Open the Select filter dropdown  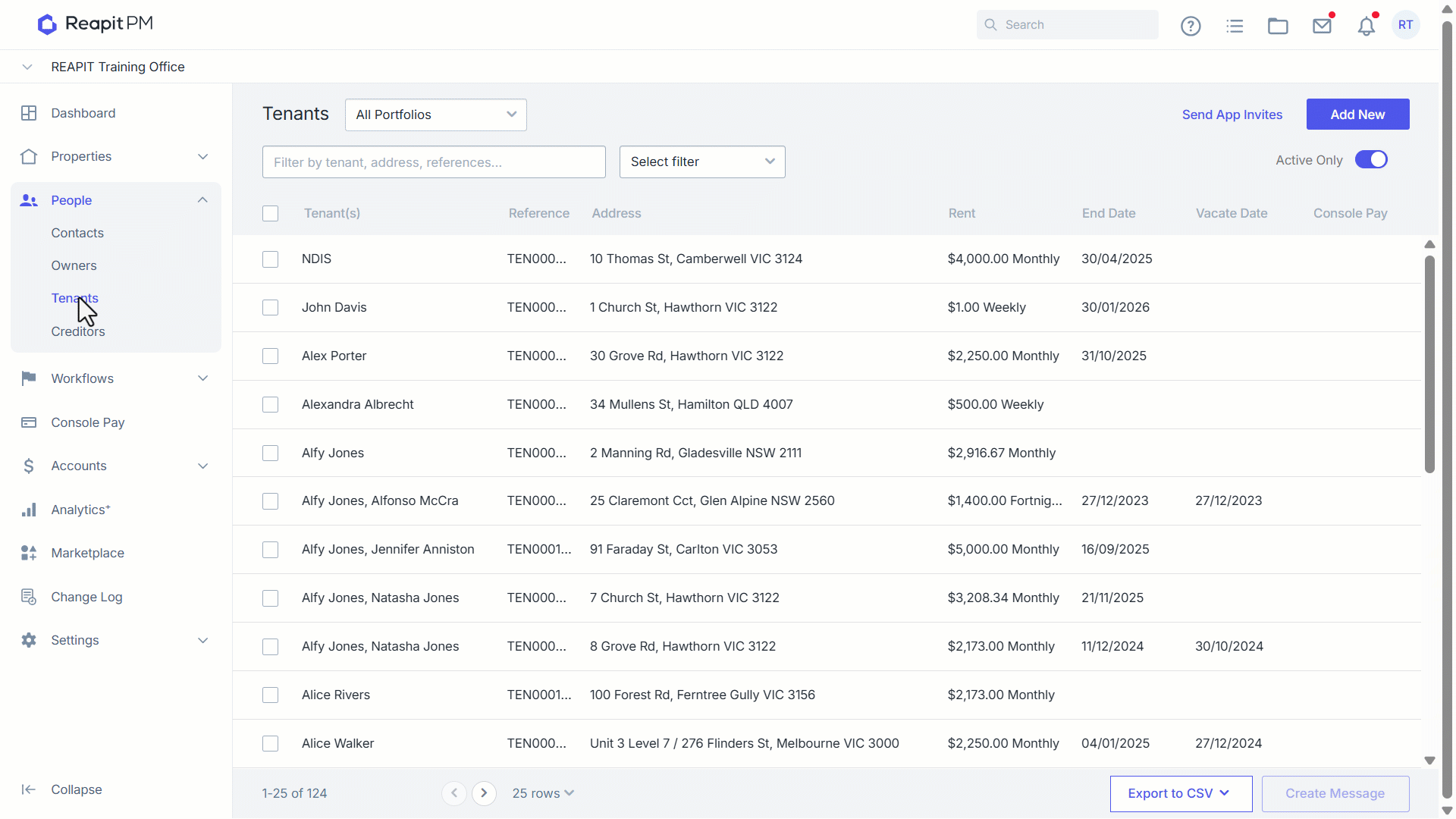point(702,162)
